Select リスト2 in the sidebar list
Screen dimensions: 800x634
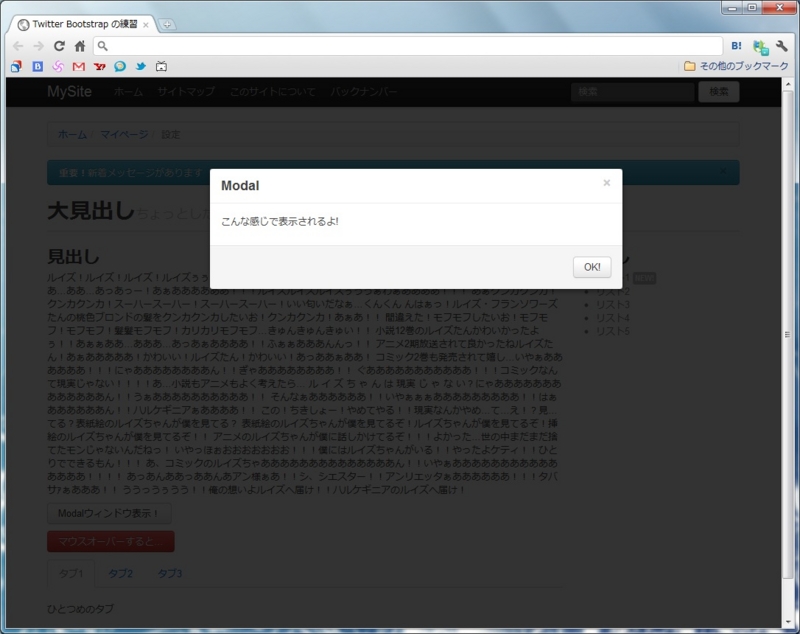tap(613, 292)
